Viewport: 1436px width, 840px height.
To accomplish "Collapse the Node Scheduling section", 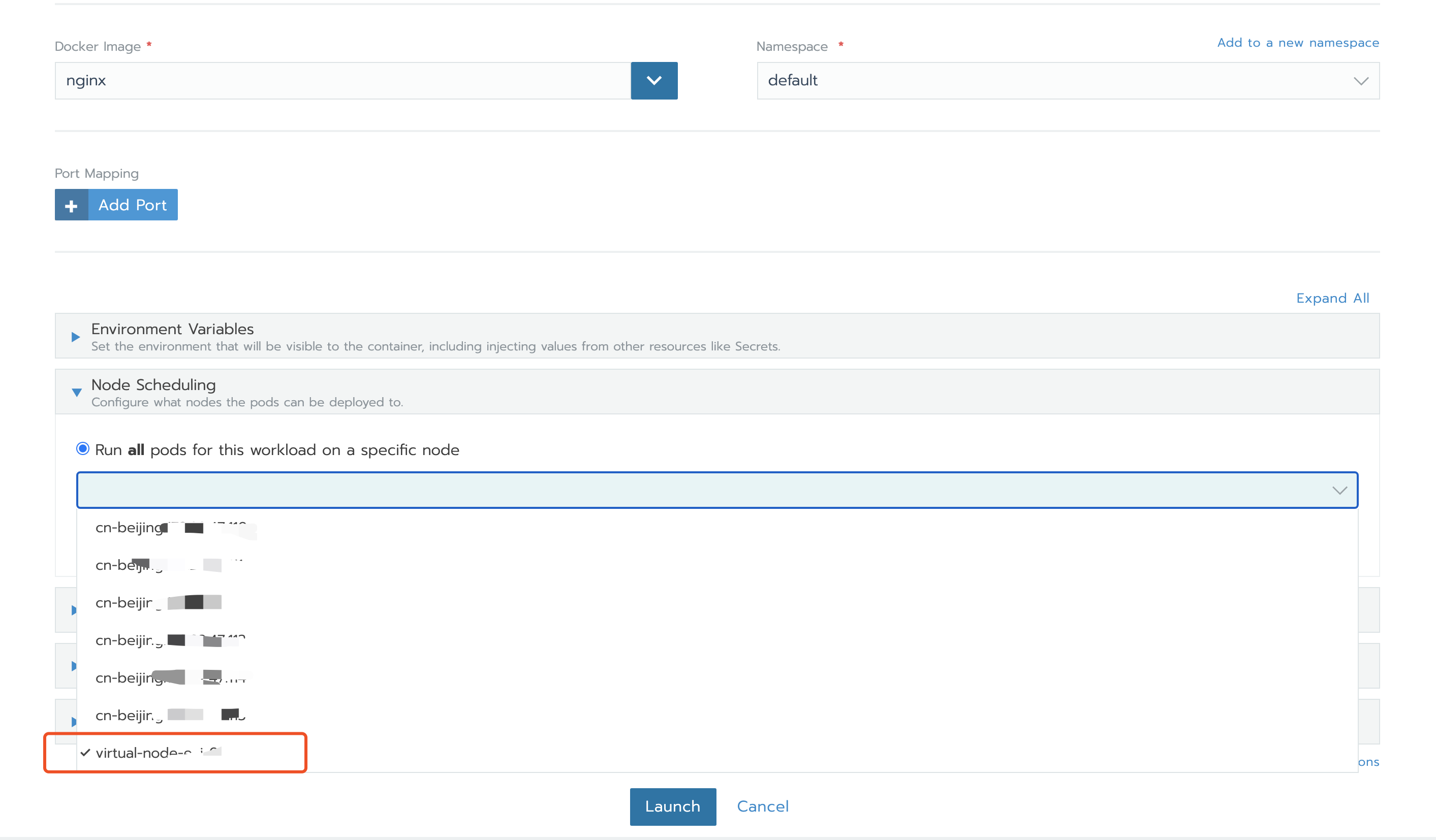I will point(76,392).
